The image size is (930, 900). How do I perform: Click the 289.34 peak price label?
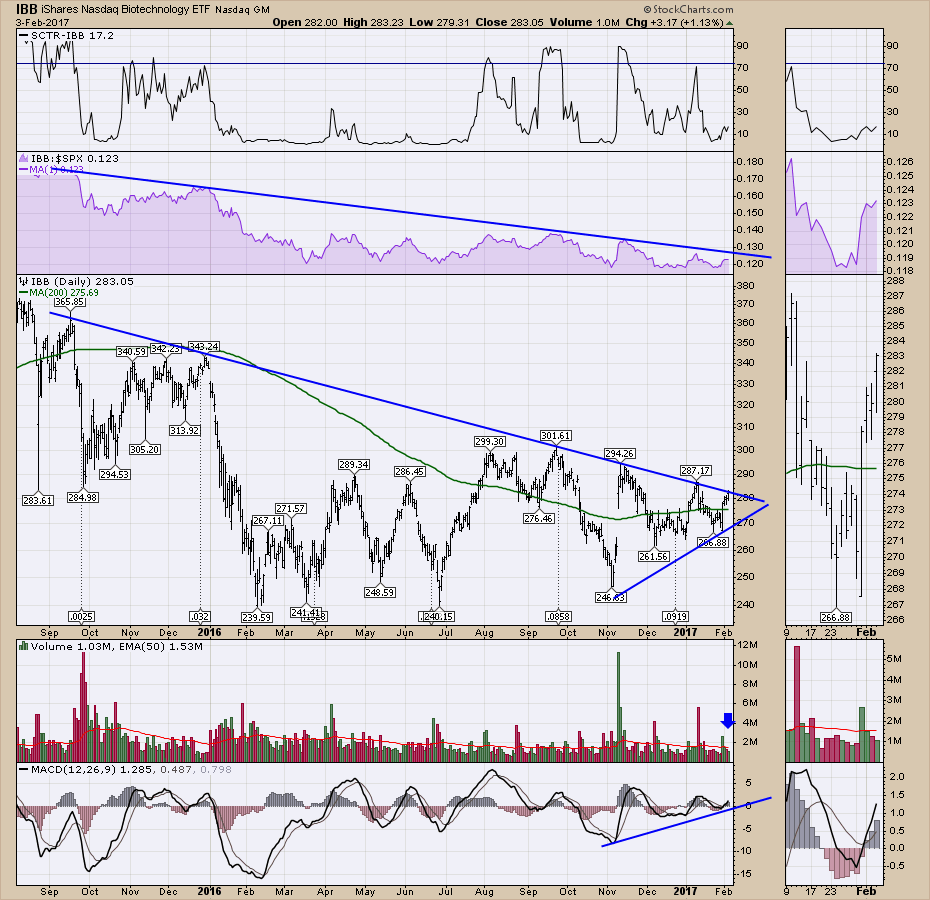coord(354,465)
